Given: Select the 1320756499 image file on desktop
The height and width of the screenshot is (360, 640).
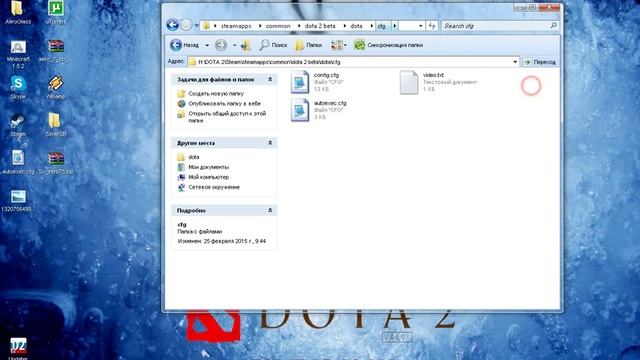Looking at the screenshot, I should 17,201.
